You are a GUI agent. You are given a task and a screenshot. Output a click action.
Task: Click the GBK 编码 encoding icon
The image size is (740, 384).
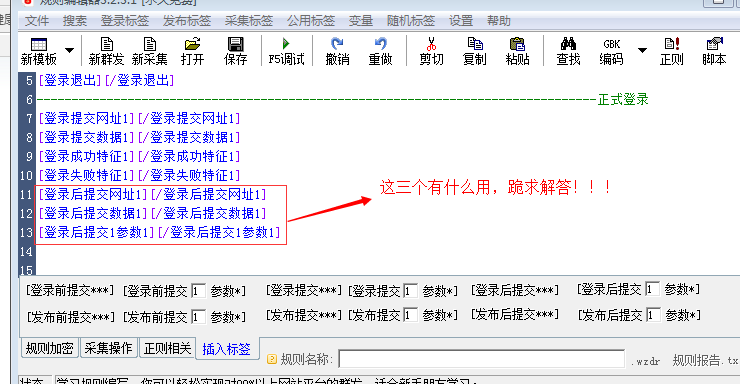pyautogui.click(x=612, y=51)
